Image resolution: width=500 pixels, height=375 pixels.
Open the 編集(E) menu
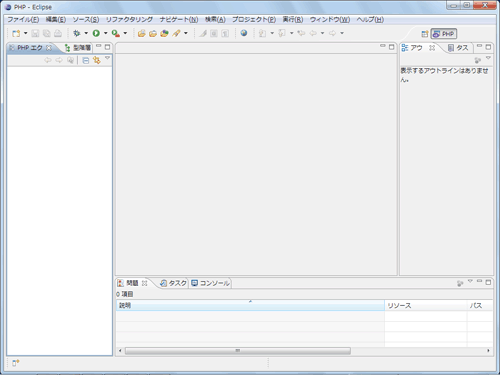coord(56,20)
